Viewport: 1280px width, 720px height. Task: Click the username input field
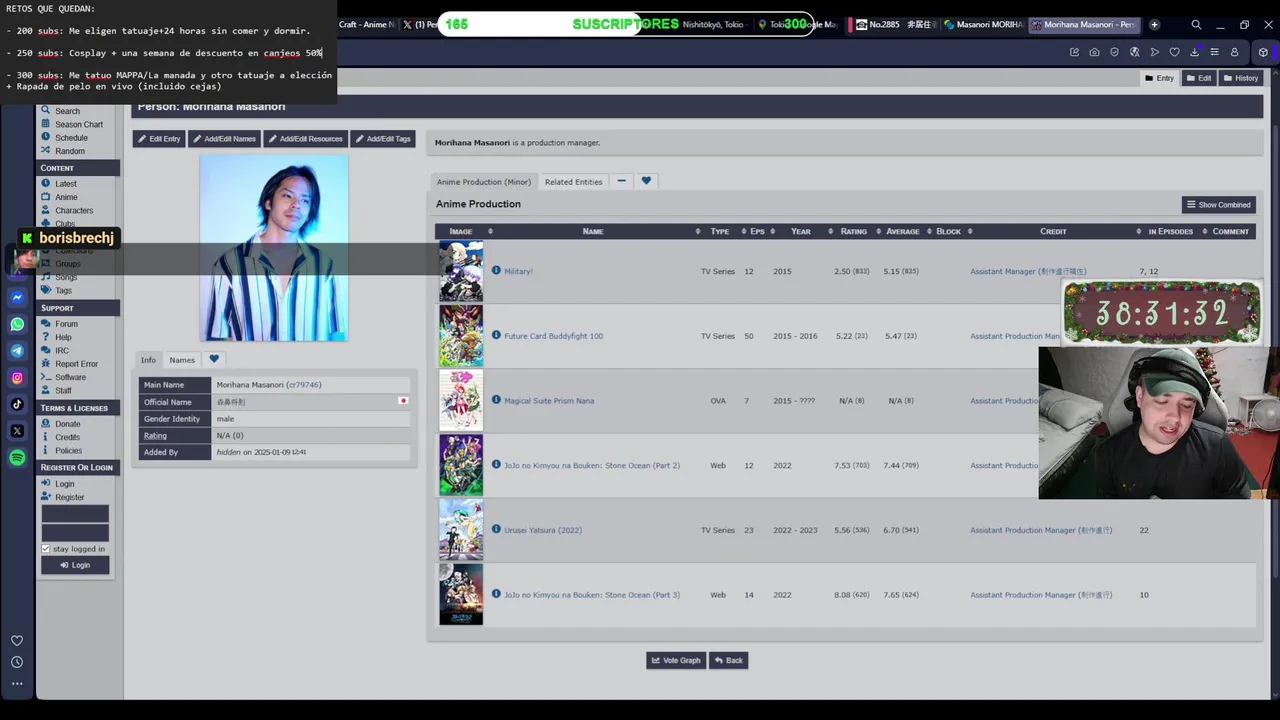(x=75, y=514)
